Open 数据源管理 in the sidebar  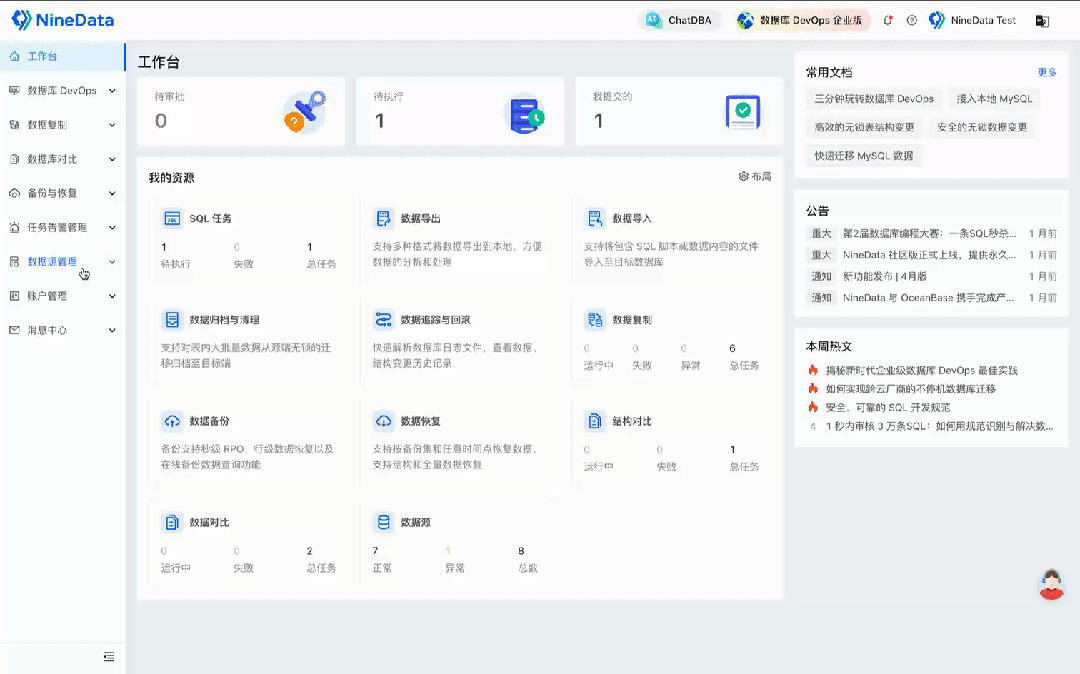63,262
